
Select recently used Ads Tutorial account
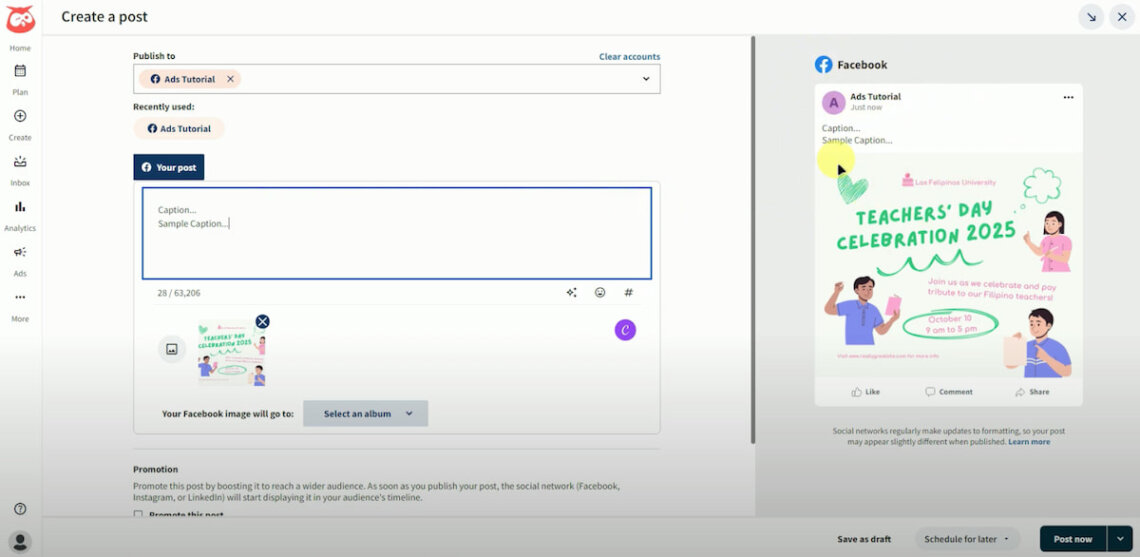(179, 129)
